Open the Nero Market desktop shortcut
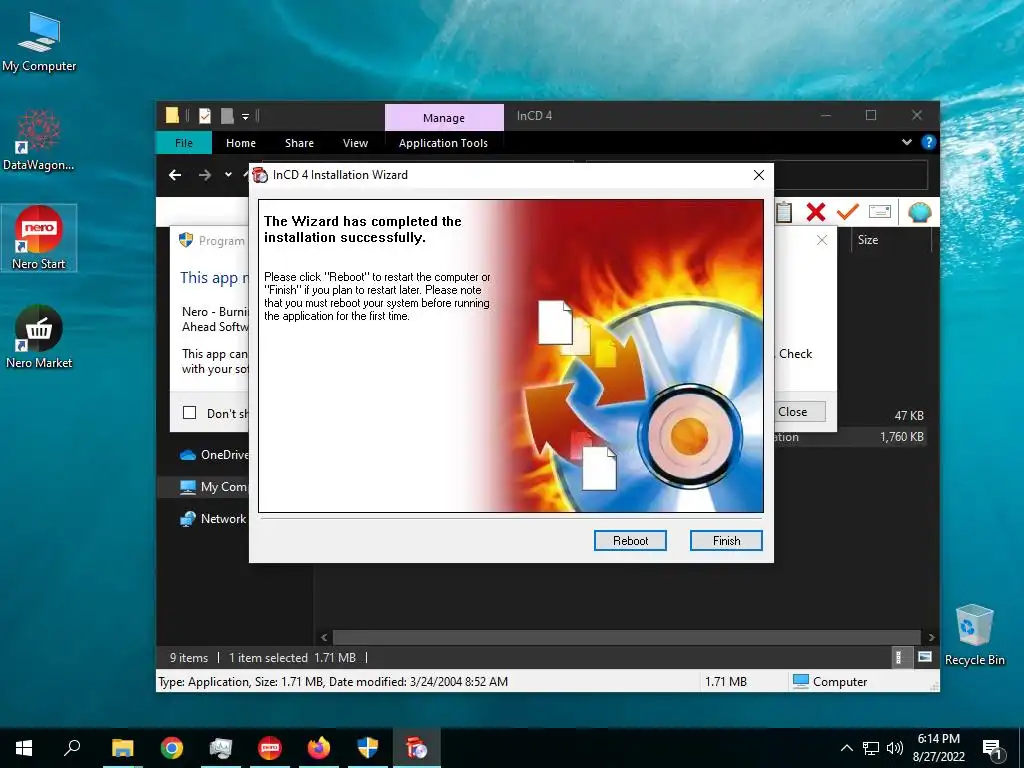 point(39,337)
